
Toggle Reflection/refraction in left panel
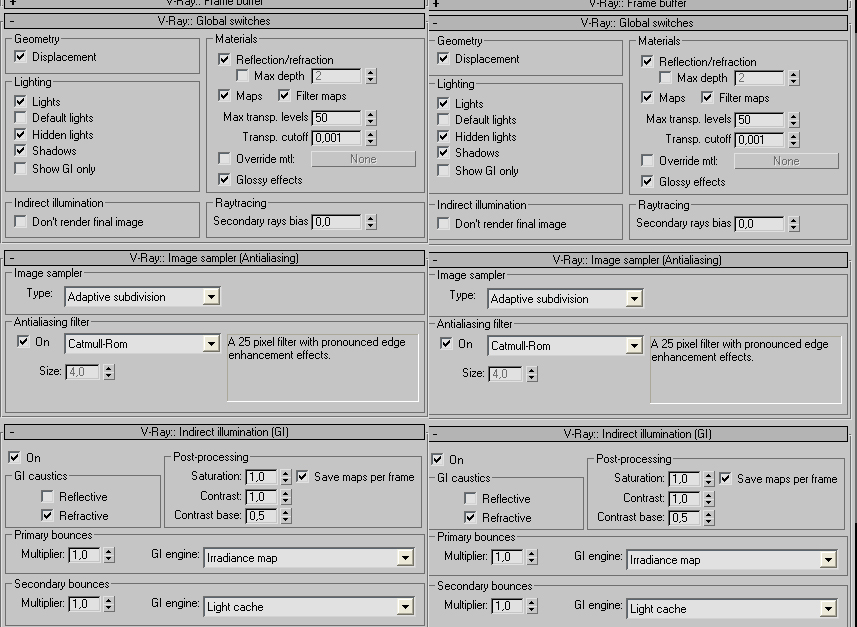tap(224, 59)
